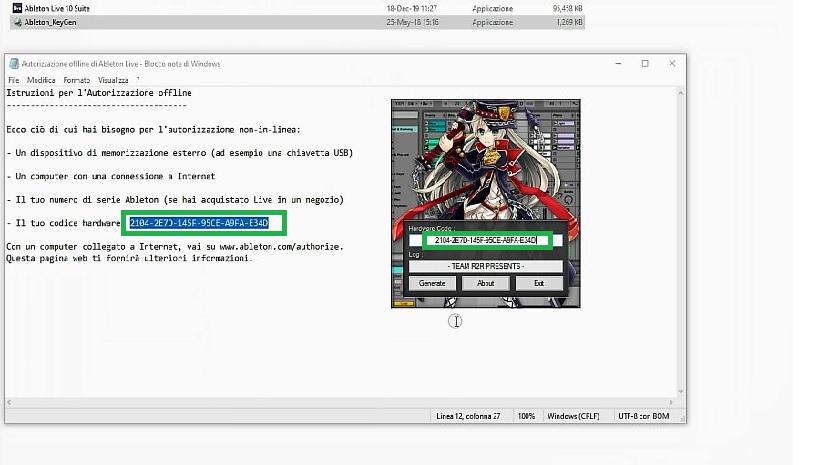Click the Ableton_KeyGen file name
This screenshot has height=465, width=815.
tap(50, 22)
